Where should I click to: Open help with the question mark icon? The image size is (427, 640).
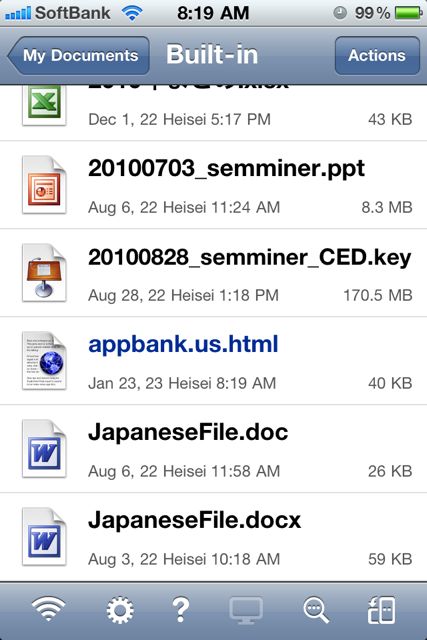(x=181, y=610)
